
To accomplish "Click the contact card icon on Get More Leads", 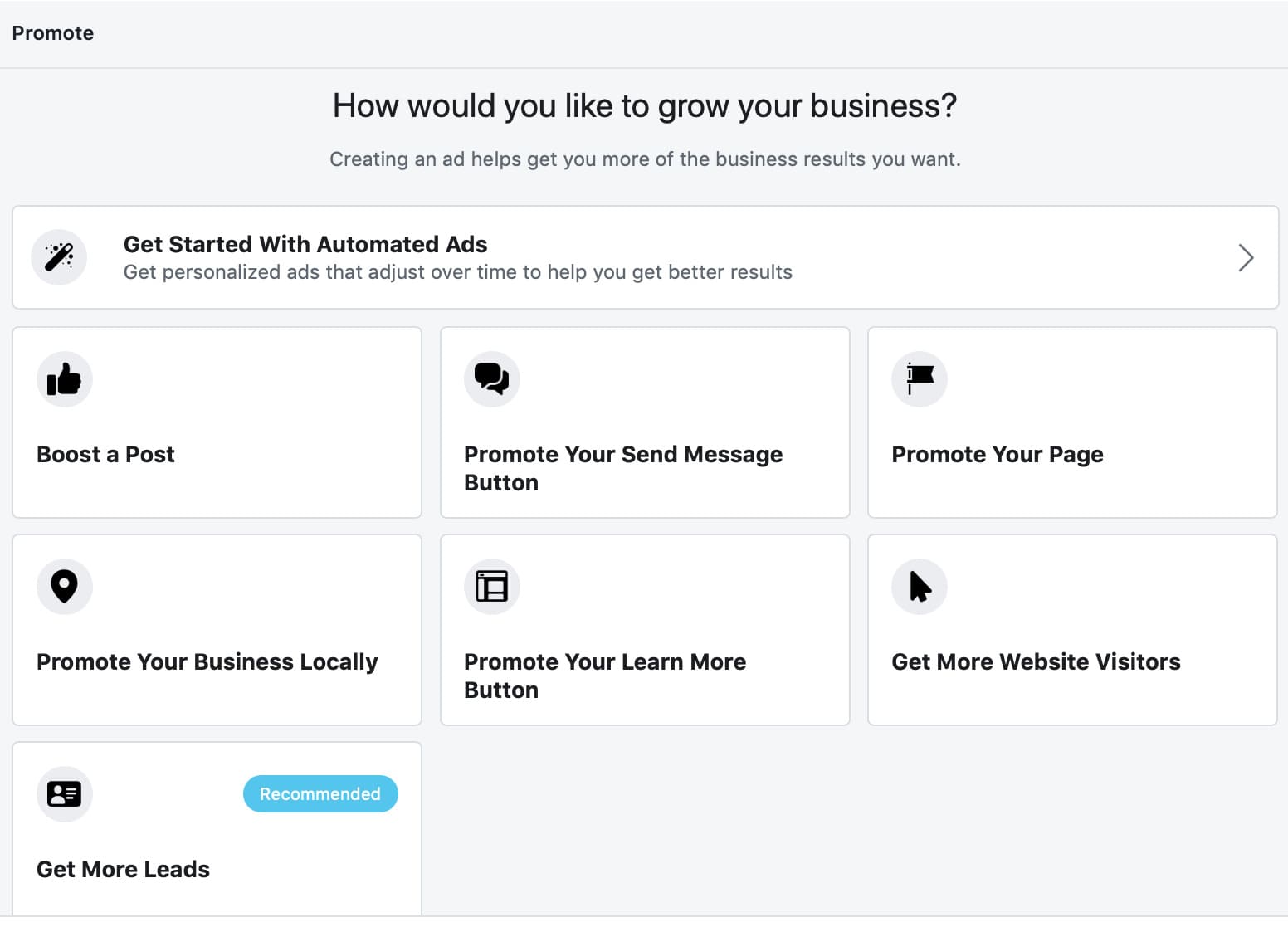I will (65, 794).
